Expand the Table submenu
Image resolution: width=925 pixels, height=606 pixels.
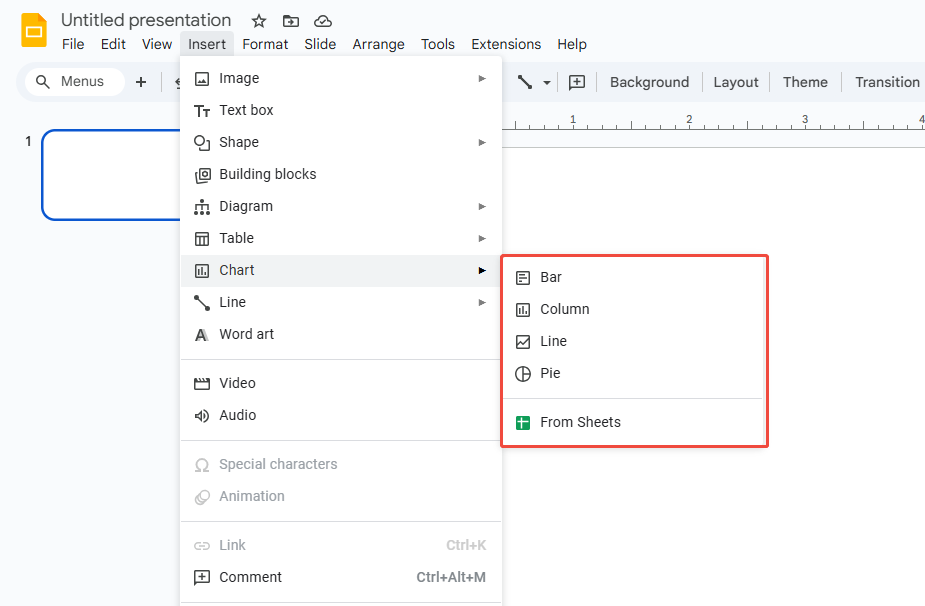click(237, 238)
